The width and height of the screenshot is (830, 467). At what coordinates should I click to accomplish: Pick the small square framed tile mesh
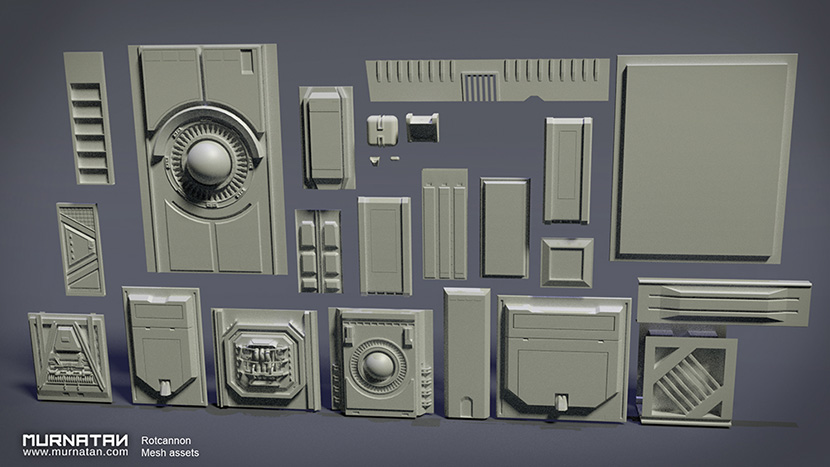pyautogui.click(x=567, y=263)
